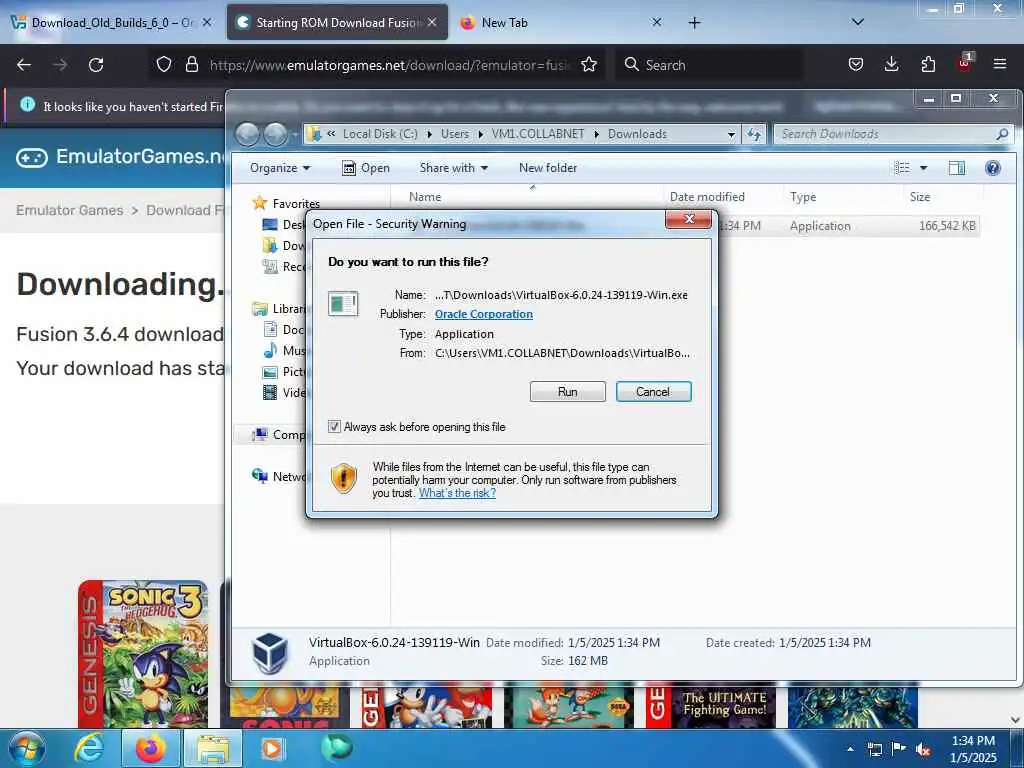The width and height of the screenshot is (1024, 768).
Task: Open Firefox downloads panel icon
Action: [x=891, y=64]
